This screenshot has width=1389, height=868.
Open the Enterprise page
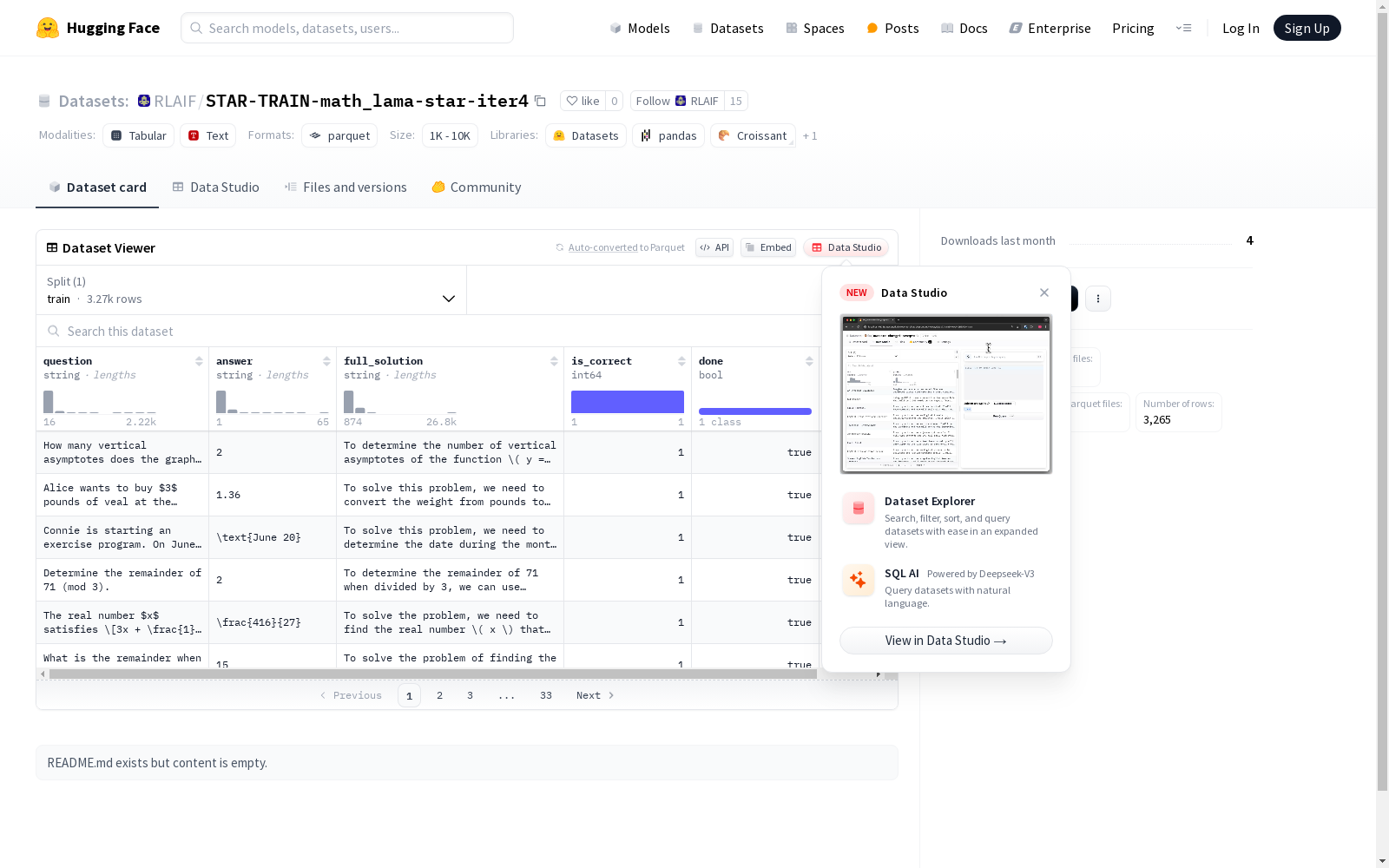click(x=1050, y=28)
